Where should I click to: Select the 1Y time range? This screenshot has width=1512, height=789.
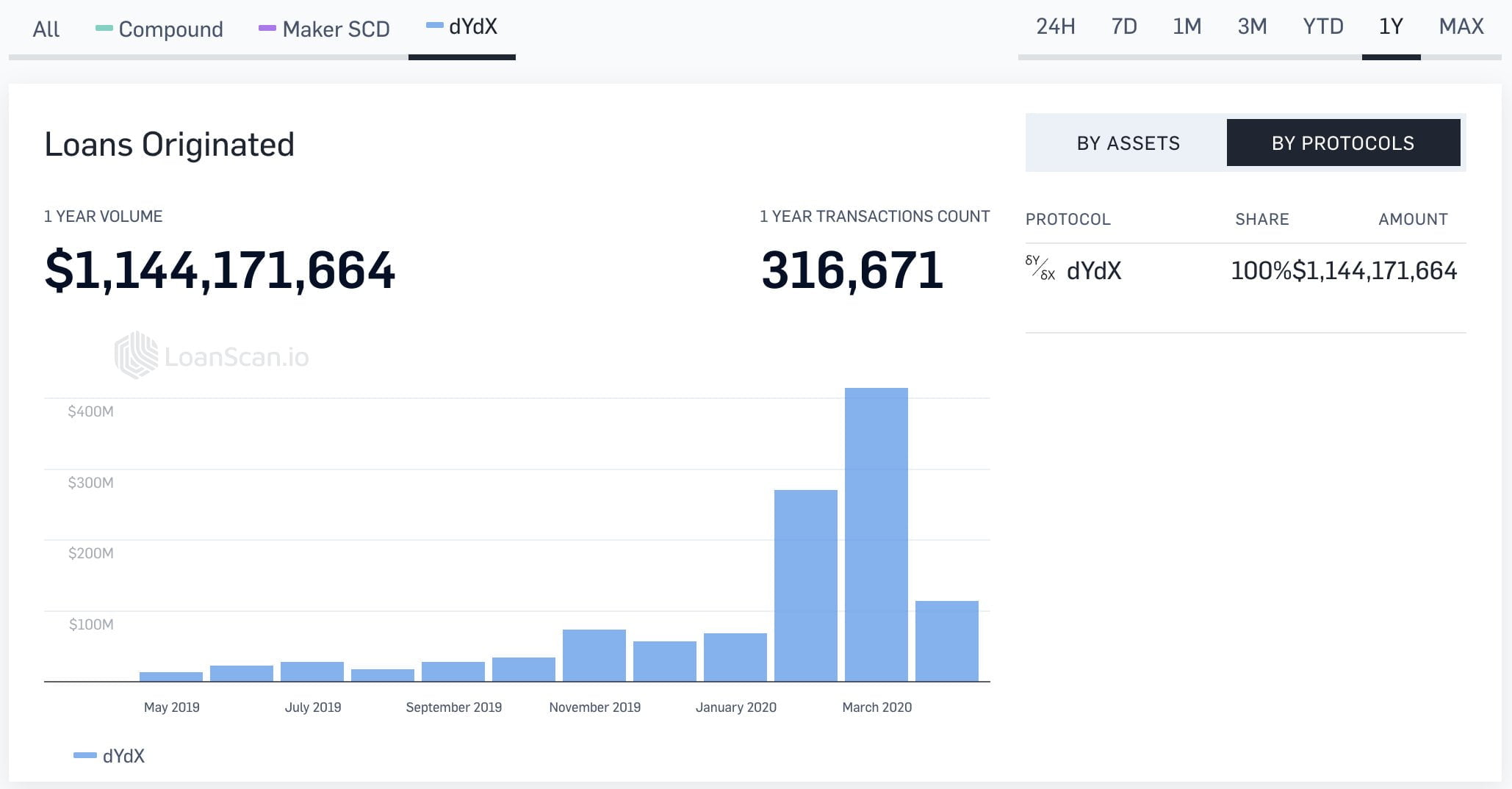click(1391, 27)
